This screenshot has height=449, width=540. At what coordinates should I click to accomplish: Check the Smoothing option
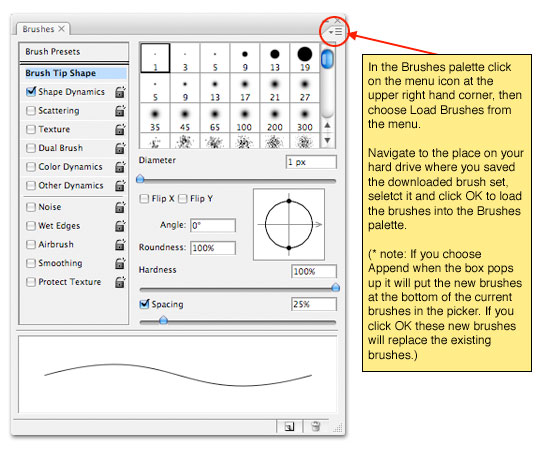coord(31,263)
